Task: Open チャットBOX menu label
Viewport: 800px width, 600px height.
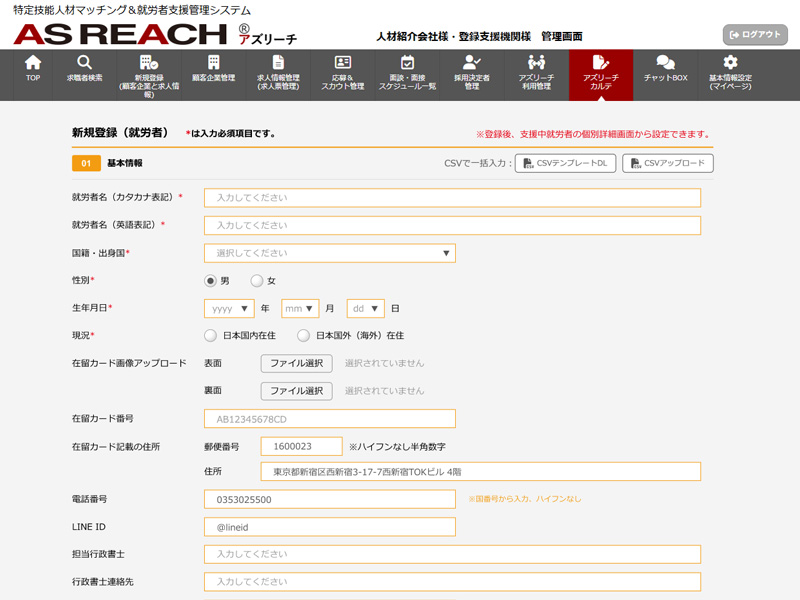Action: click(665, 78)
